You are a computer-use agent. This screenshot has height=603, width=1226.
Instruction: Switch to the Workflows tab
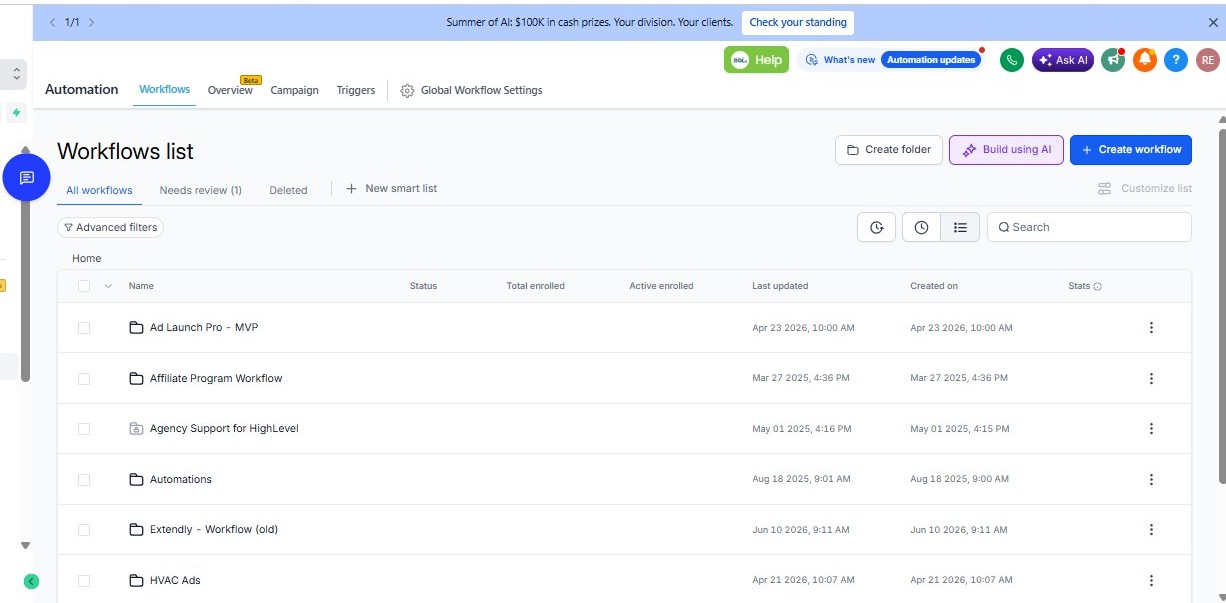click(x=164, y=90)
